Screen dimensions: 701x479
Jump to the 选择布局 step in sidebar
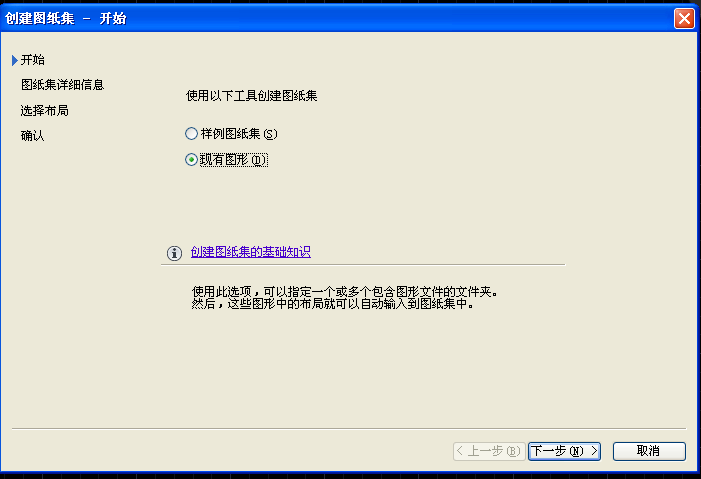pyautogui.click(x=45, y=110)
